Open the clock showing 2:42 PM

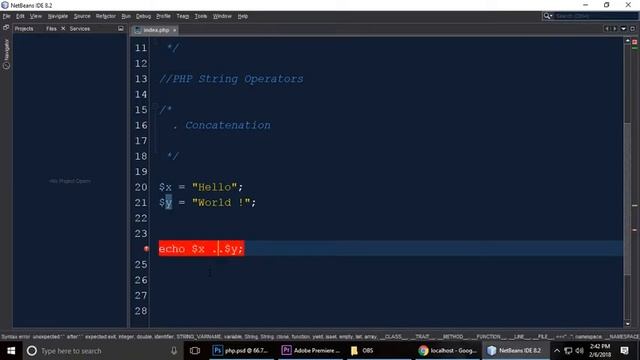[x=600, y=351]
